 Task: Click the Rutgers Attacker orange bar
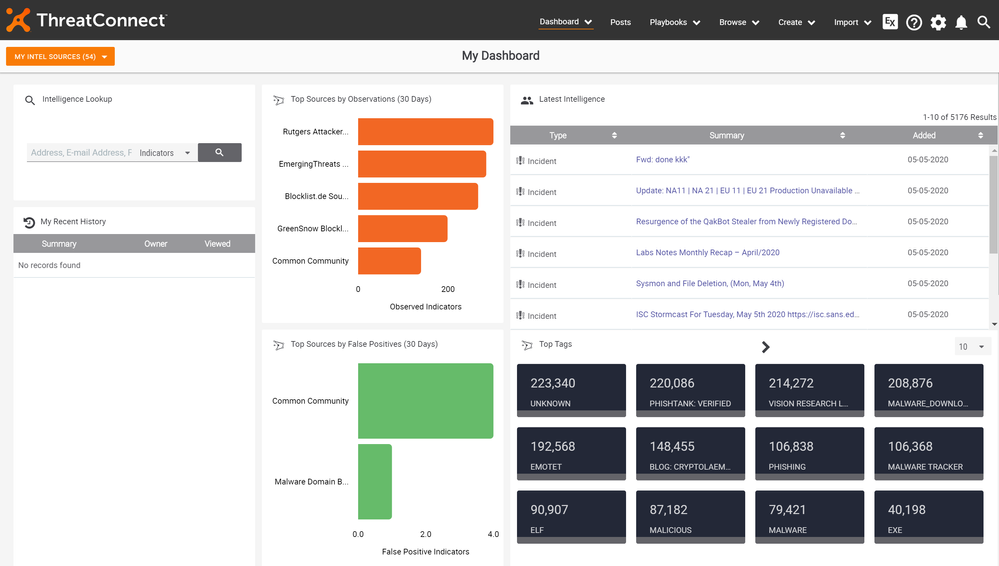pos(426,131)
